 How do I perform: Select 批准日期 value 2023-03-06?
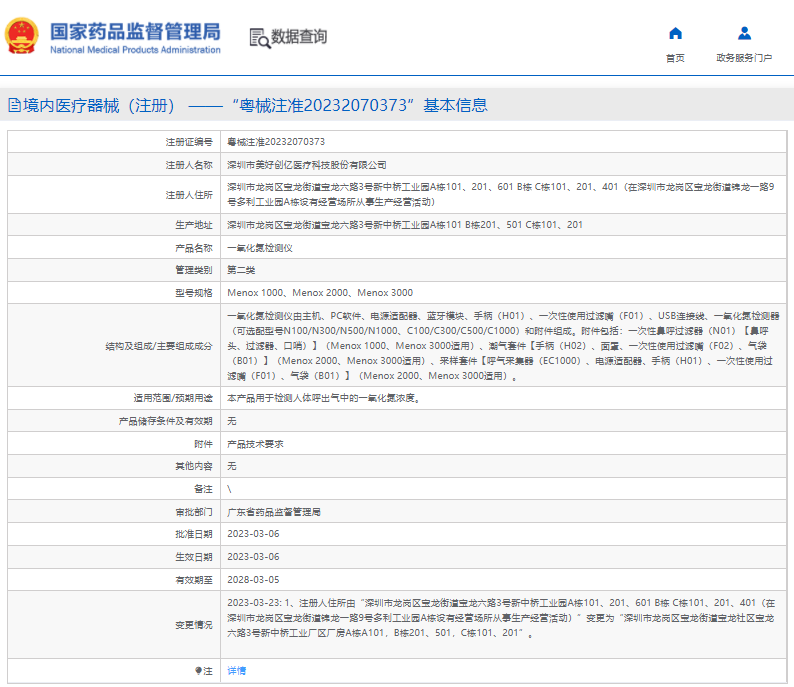[253, 534]
